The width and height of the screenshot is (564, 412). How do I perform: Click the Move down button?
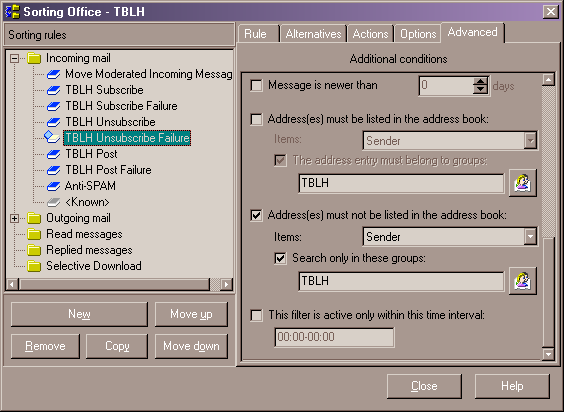click(191, 346)
